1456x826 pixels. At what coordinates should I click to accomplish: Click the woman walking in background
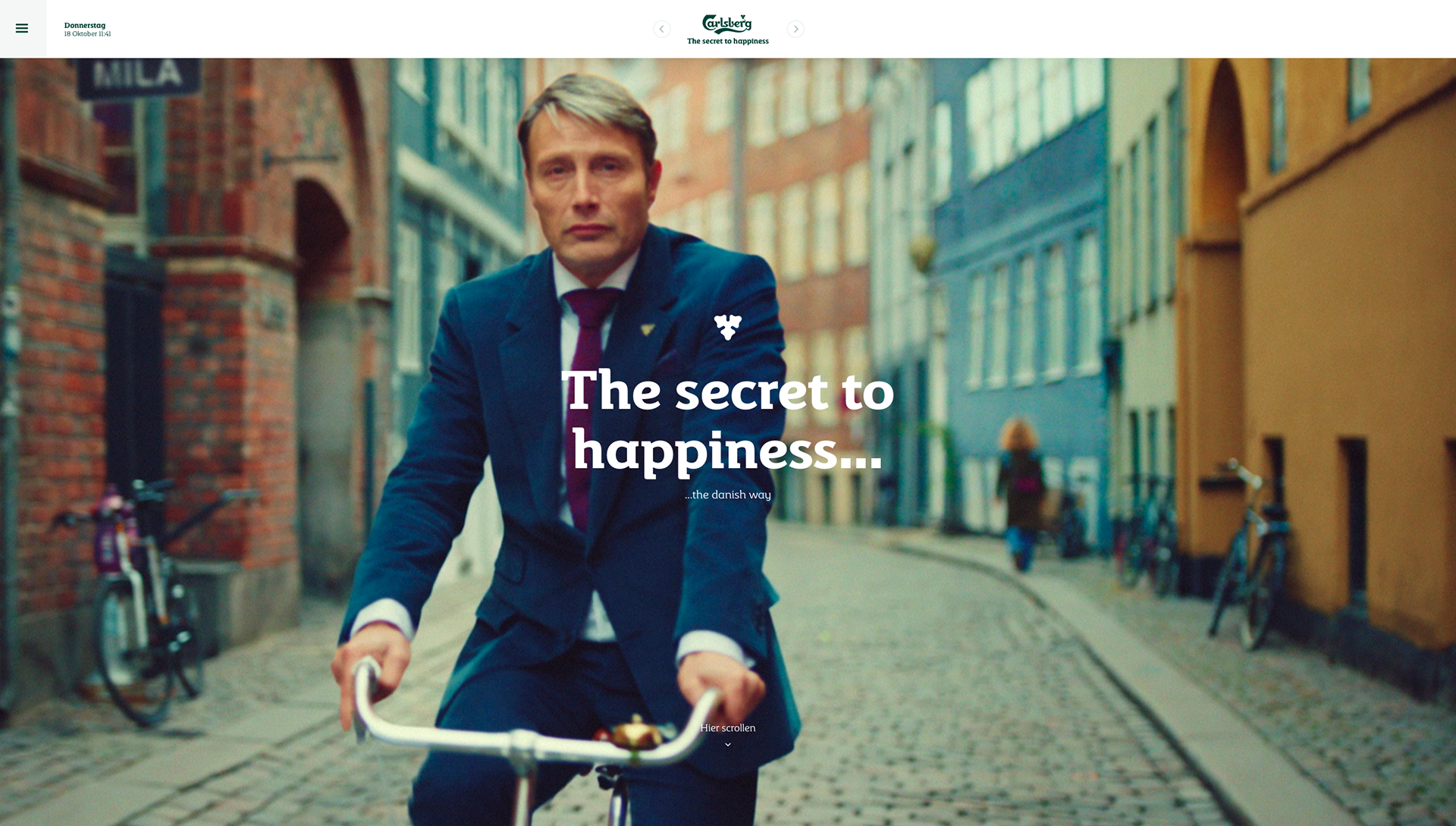1021,495
